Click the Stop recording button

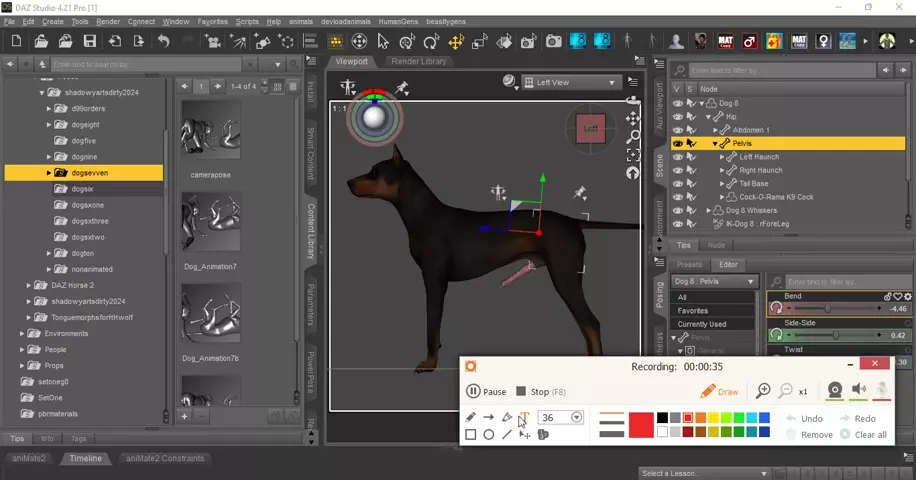pos(541,392)
